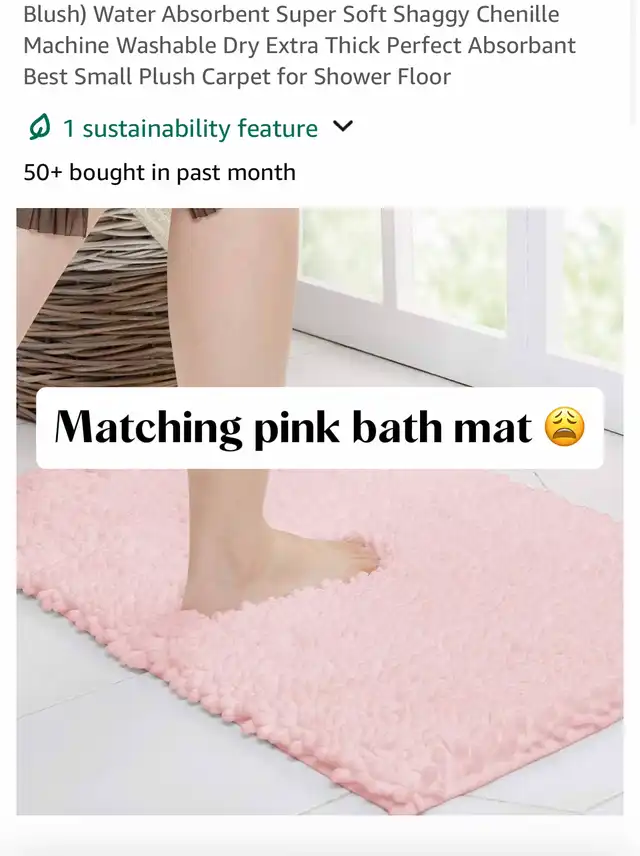Tap the word "Matching" in the caption
The width and height of the screenshot is (640, 856).
(x=149, y=427)
